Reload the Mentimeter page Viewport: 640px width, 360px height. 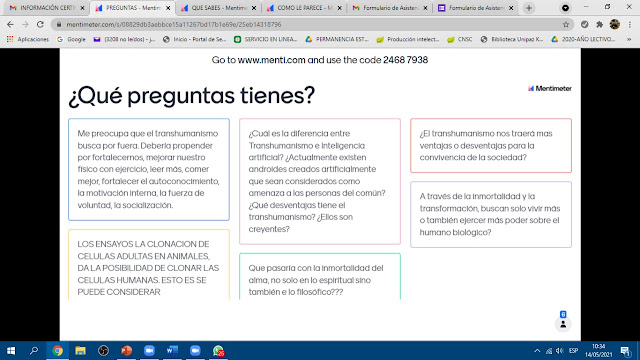(x=40, y=24)
